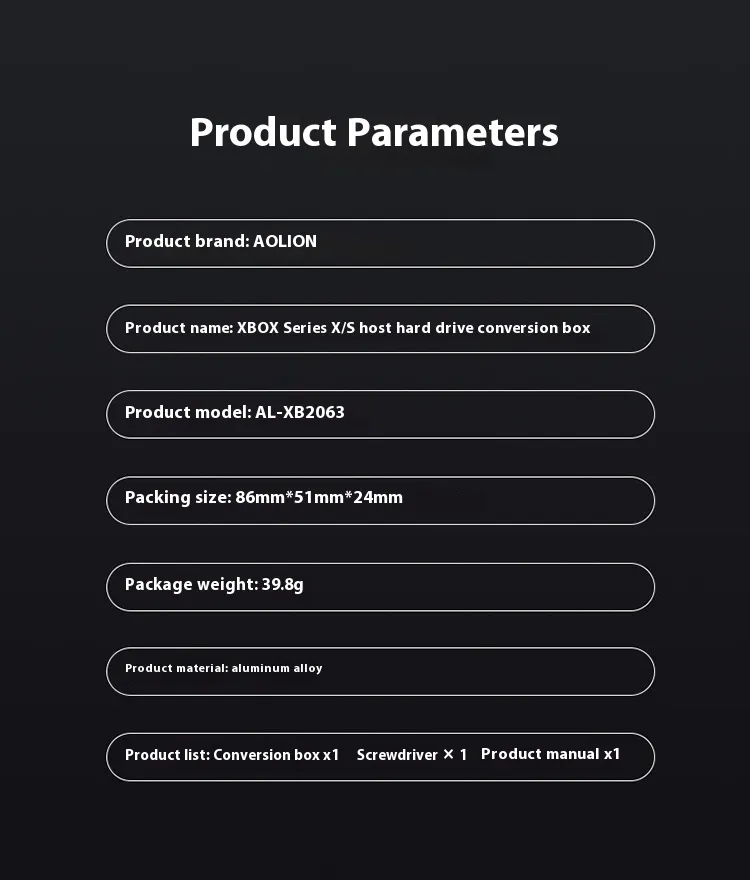Select the Product model label

click(x=187, y=412)
